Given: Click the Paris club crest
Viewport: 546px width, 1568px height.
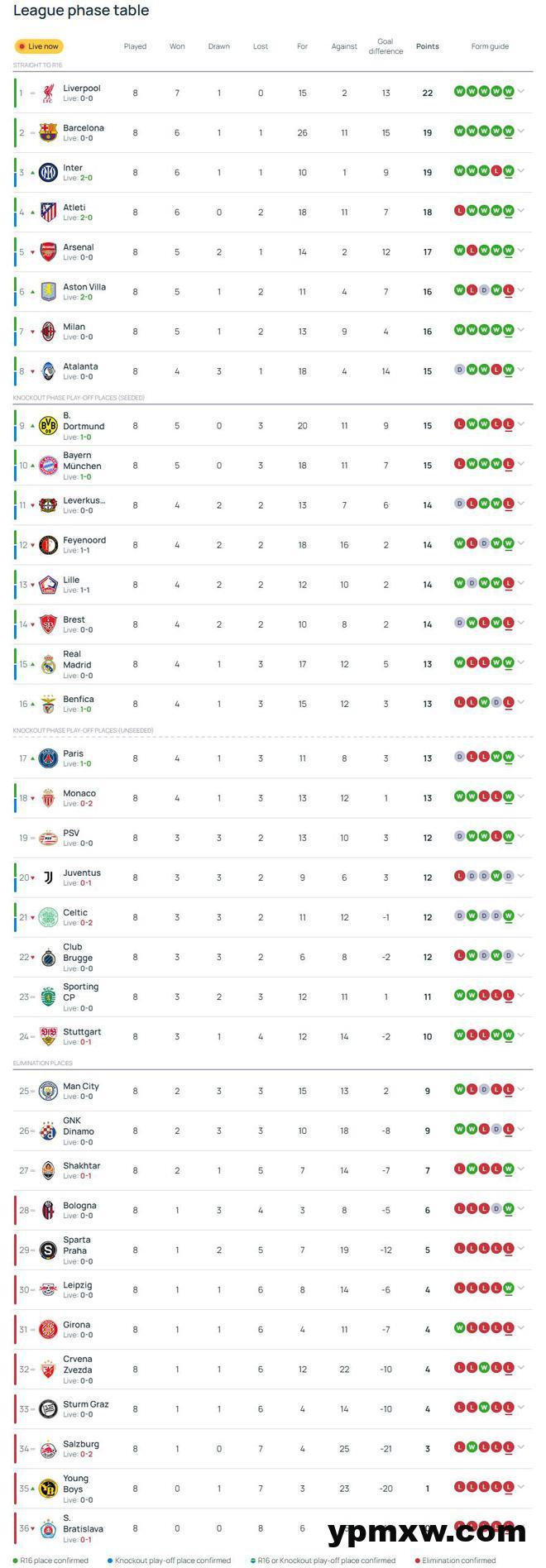Looking at the screenshot, I should pos(48,758).
